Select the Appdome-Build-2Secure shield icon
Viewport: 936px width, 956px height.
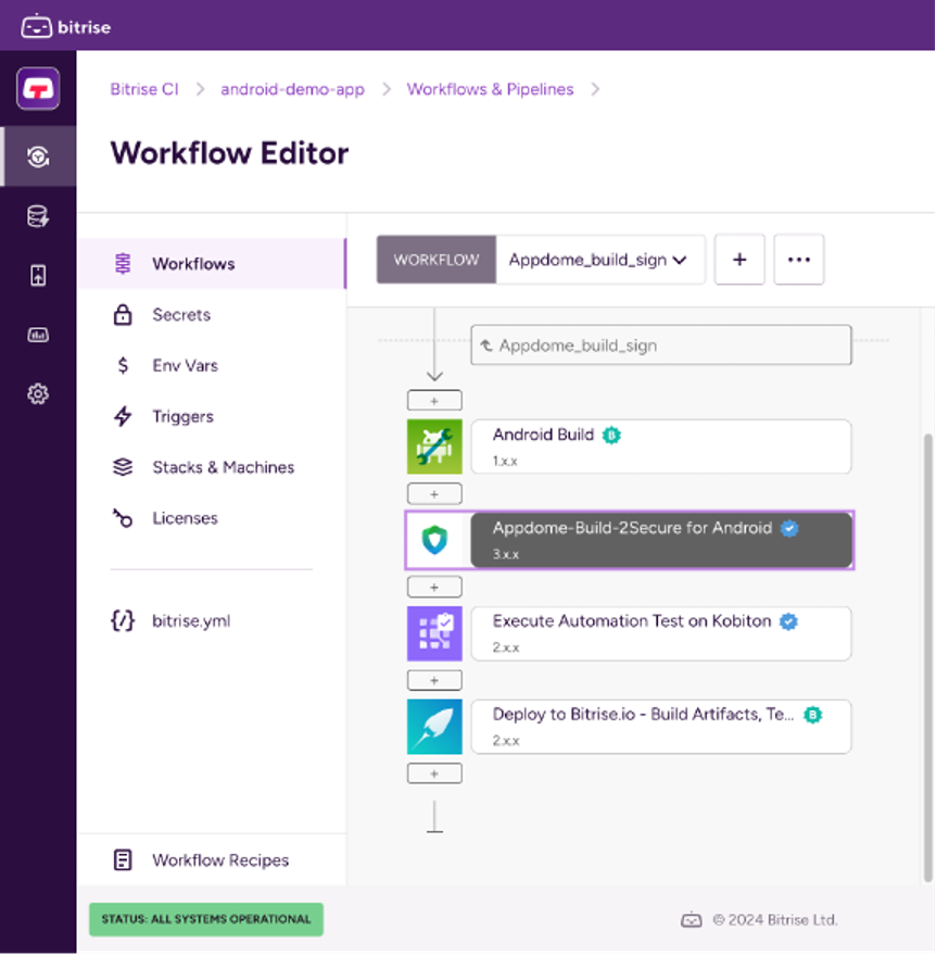(434, 540)
